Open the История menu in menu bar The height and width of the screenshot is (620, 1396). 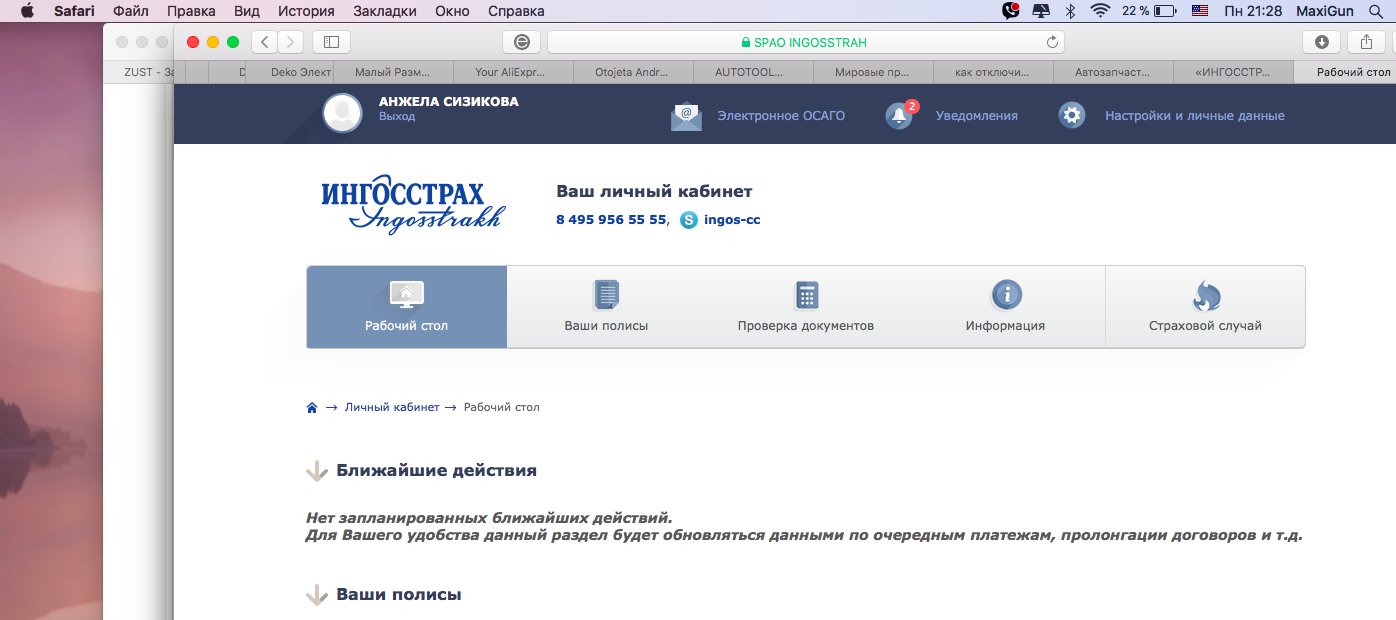point(306,11)
